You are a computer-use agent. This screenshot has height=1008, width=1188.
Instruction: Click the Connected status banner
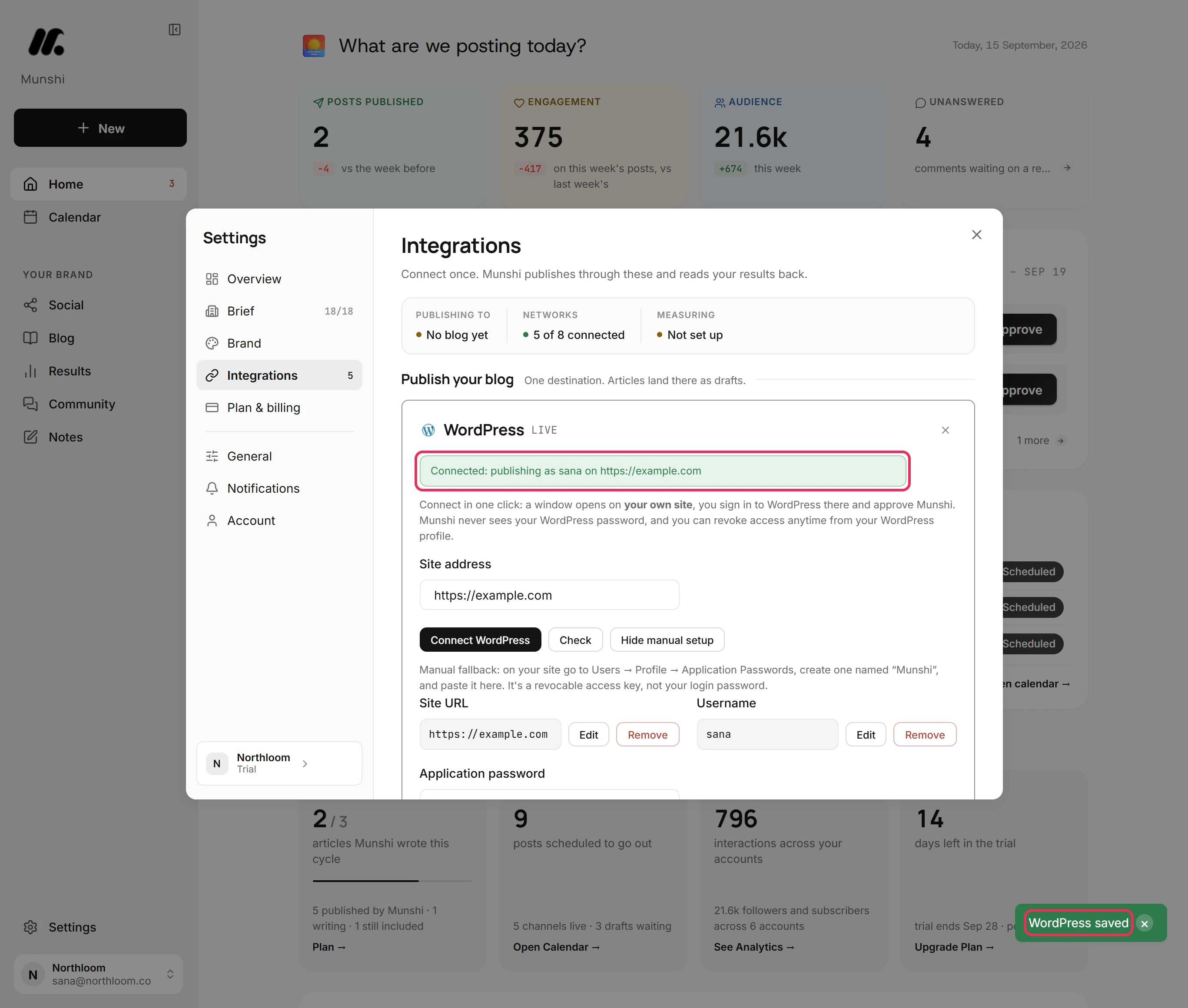pos(662,471)
